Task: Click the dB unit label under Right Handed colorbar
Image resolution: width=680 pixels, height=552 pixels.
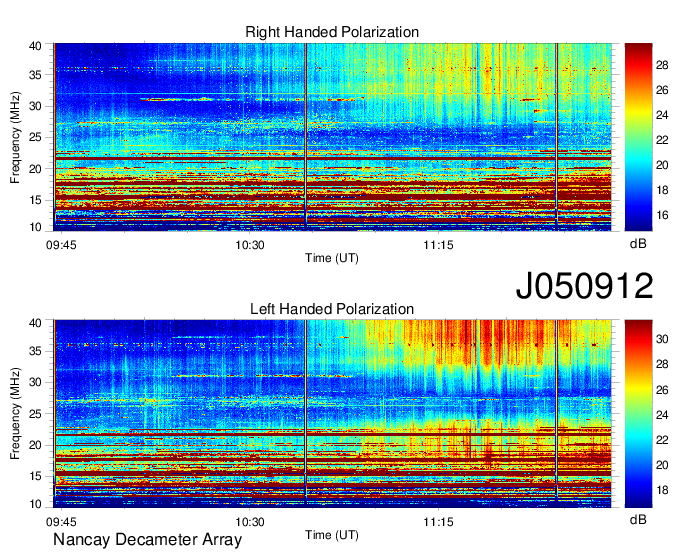Action: click(x=638, y=244)
